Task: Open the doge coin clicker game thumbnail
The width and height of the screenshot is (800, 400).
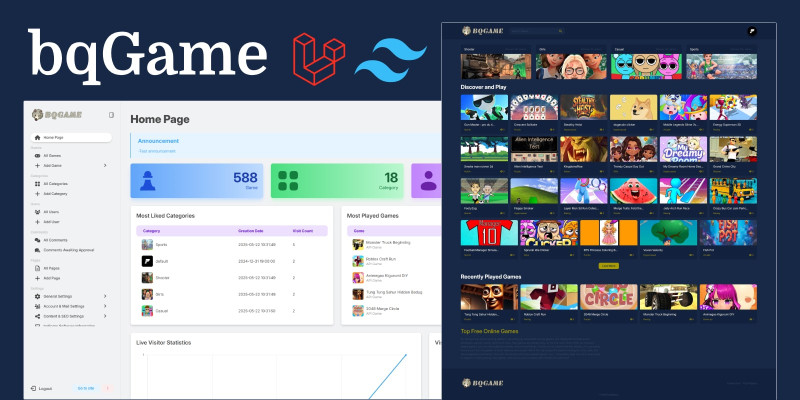Action: pyautogui.click(x=634, y=107)
